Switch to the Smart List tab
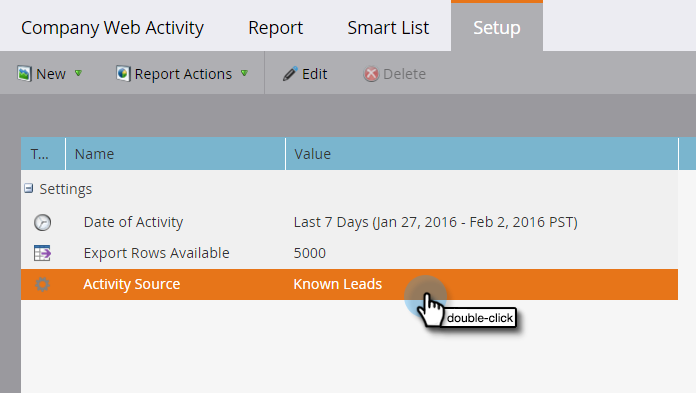Viewport: 696px width, 393px height. [388, 28]
